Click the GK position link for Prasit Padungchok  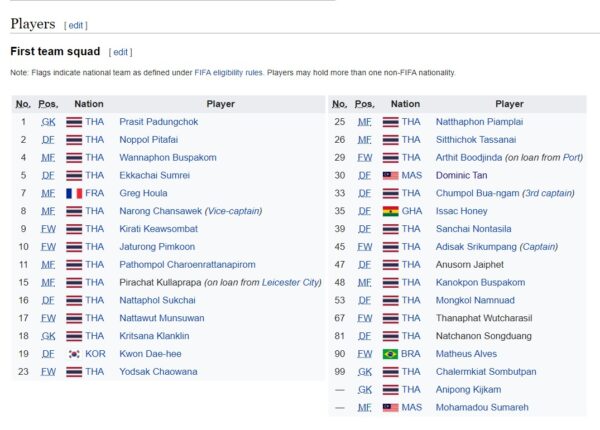pos(48,122)
